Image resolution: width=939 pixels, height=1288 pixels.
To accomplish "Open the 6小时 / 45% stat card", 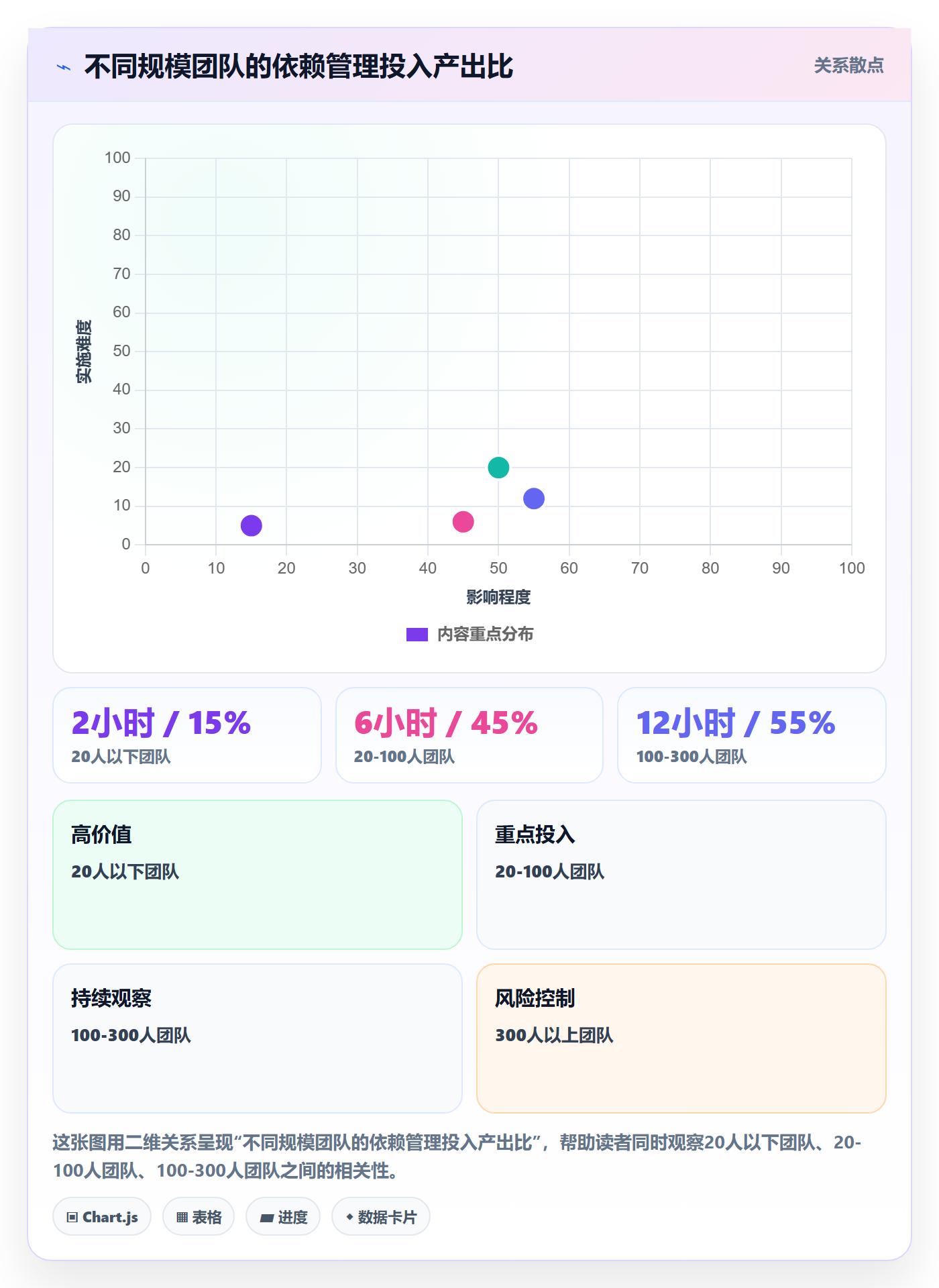I will 469,735.
